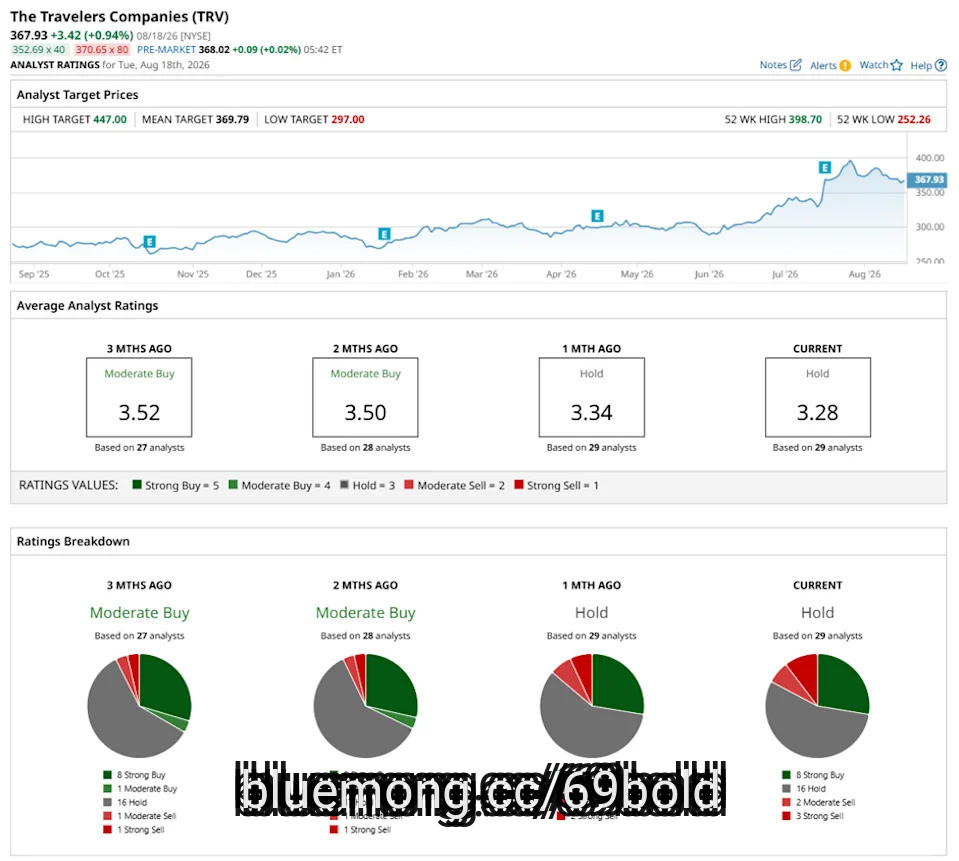Image resolution: width=959 pixels, height=861 pixels.
Task: Open the Notes edit icon
Action: (795, 65)
